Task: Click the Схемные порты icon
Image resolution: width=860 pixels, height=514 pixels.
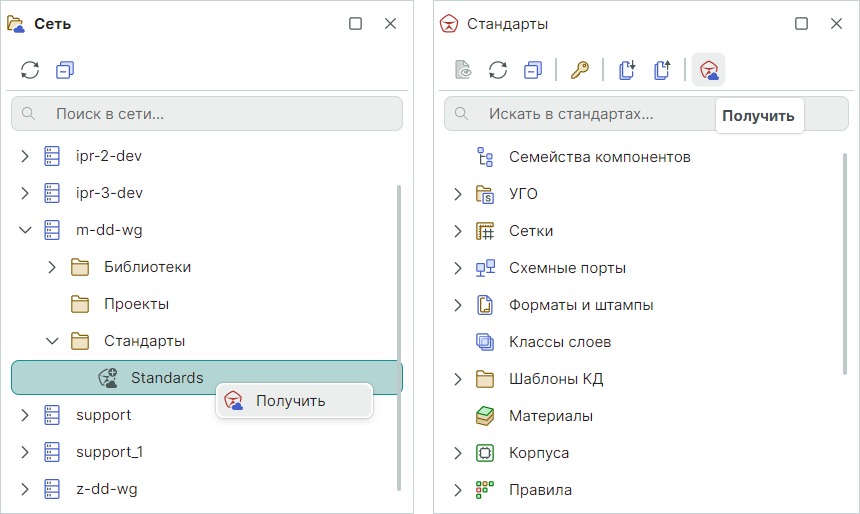Action: click(x=485, y=268)
